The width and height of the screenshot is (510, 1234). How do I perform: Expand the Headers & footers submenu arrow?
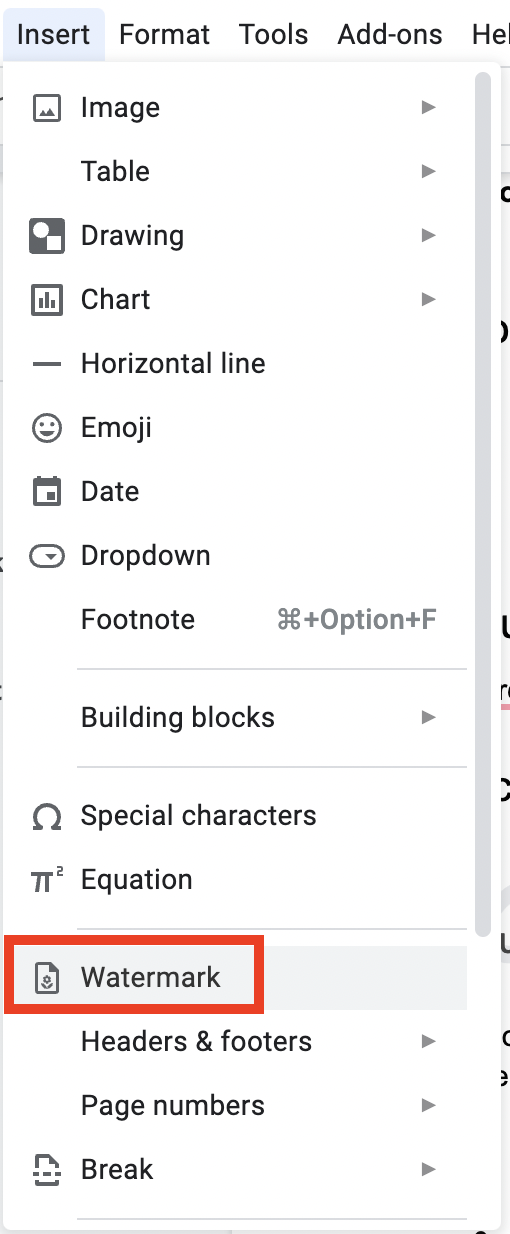pyautogui.click(x=429, y=1042)
